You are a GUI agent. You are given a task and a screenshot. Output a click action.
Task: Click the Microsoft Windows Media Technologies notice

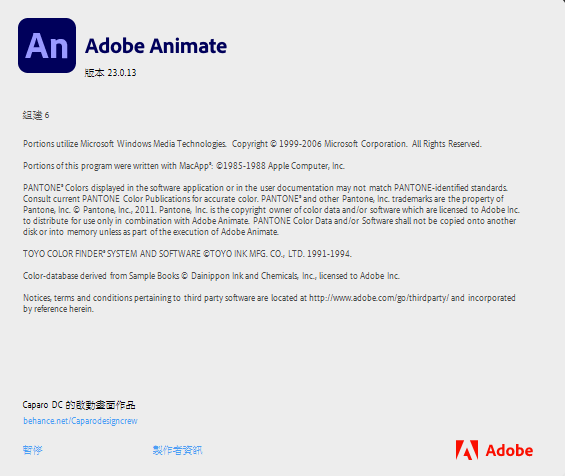(125, 144)
